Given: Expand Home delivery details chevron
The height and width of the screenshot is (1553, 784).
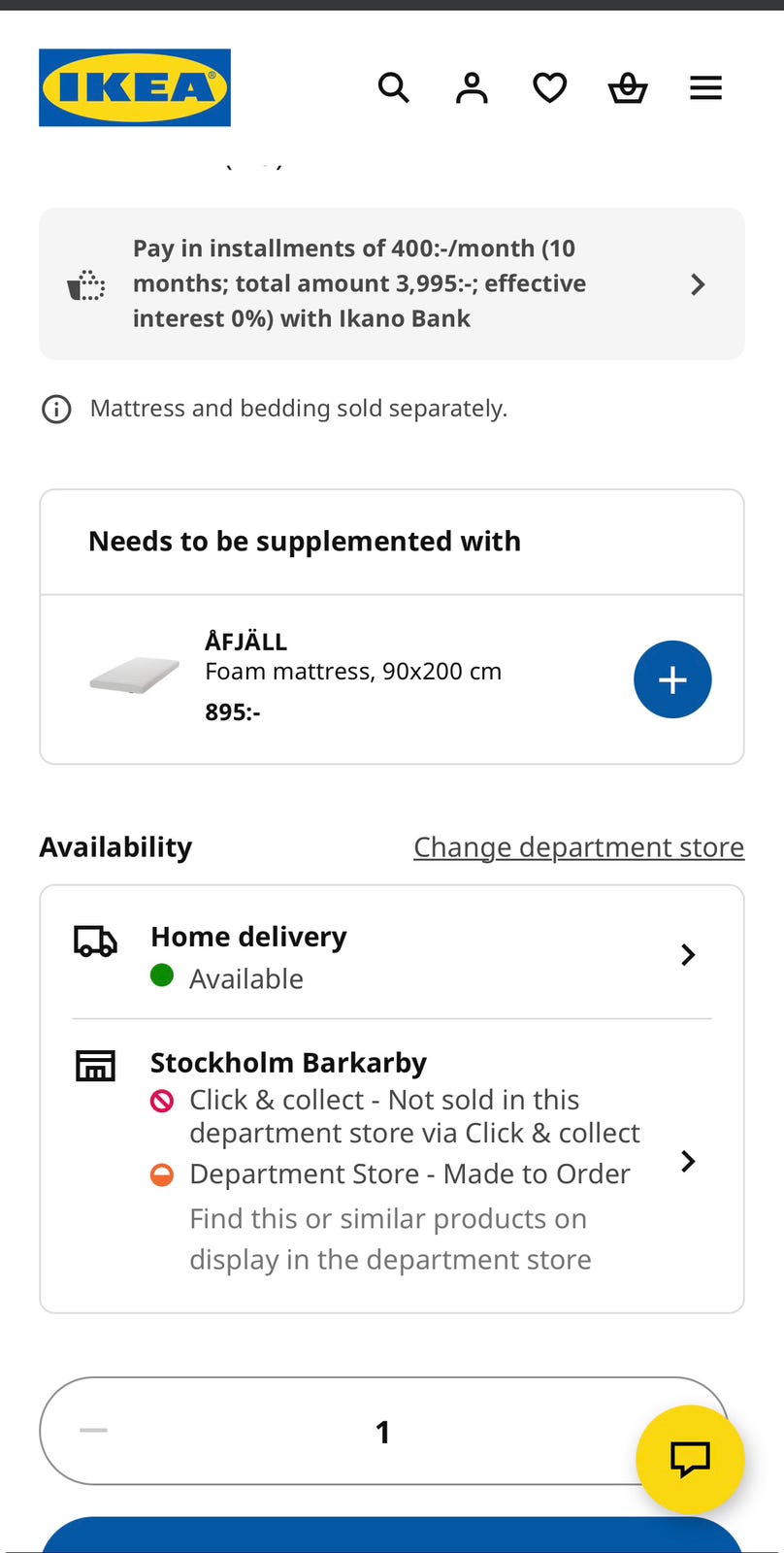Looking at the screenshot, I should 688,955.
